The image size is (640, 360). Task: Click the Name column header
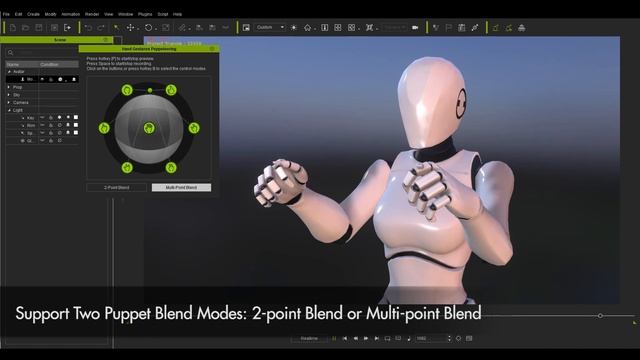[22, 64]
